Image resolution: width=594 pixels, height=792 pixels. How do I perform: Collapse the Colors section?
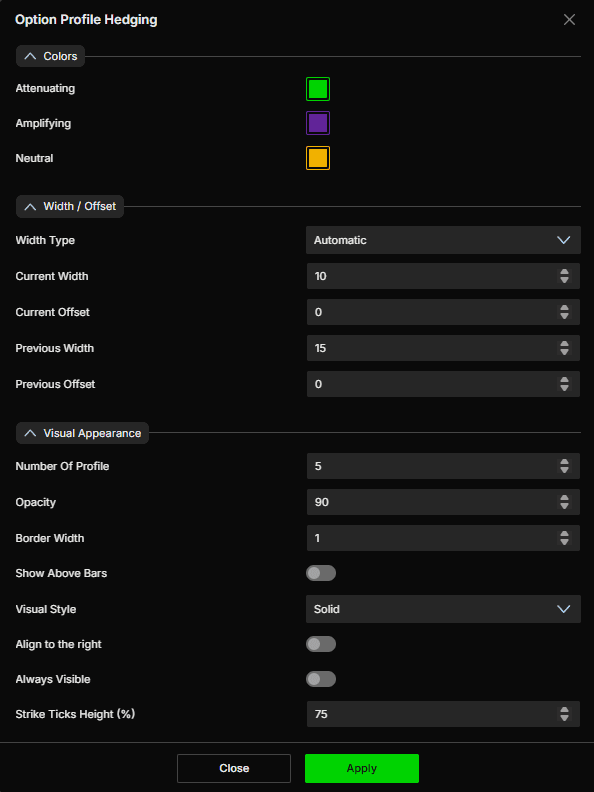(x=51, y=56)
